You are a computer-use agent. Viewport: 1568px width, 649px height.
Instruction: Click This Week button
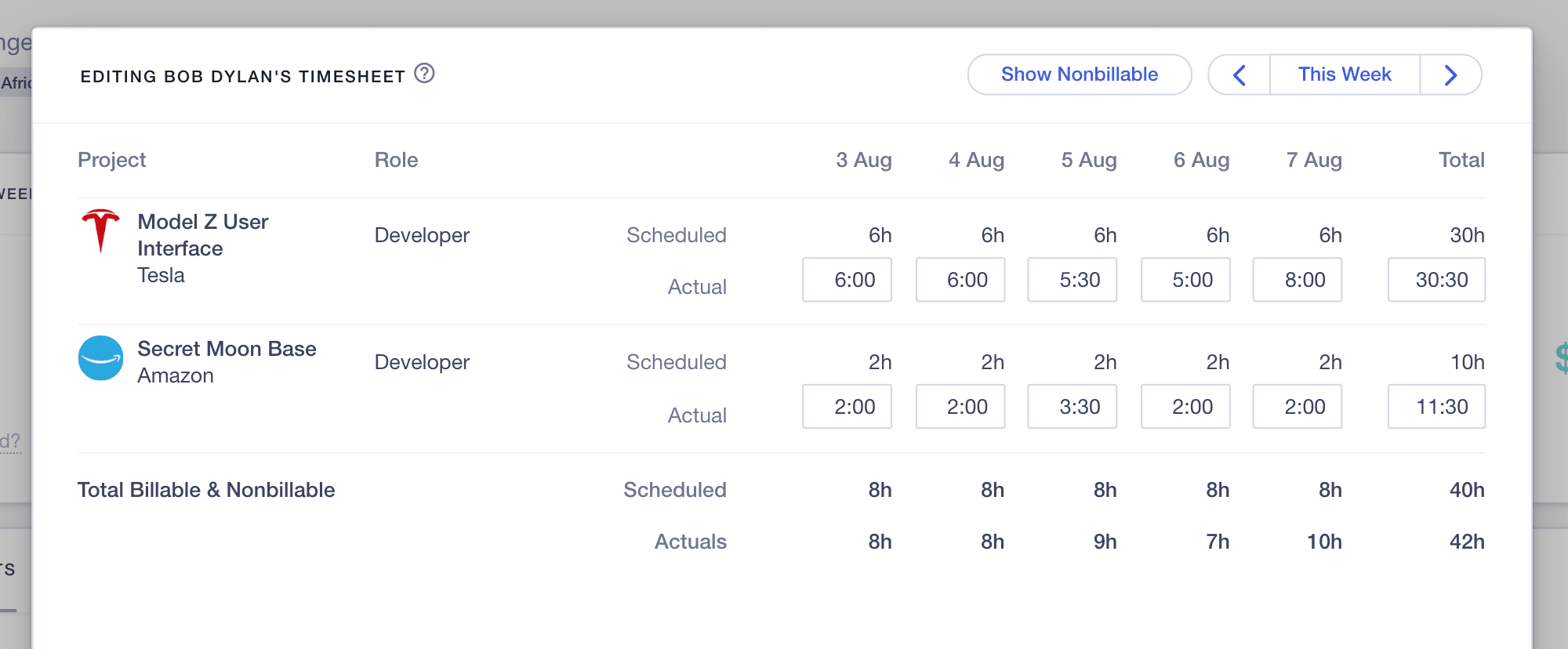click(1344, 75)
